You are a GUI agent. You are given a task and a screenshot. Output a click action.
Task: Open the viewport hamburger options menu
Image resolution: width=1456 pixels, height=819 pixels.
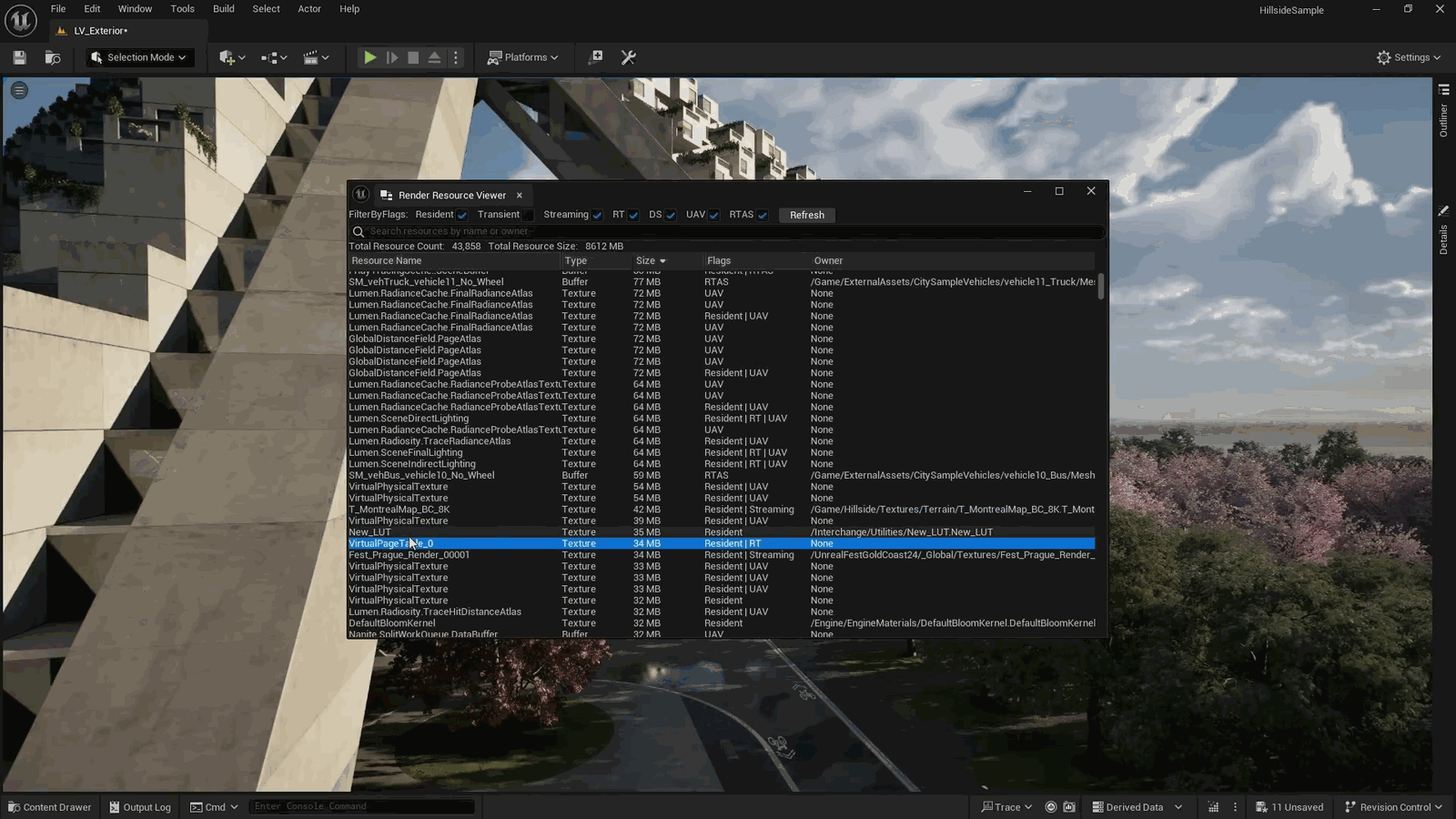click(19, 90)
